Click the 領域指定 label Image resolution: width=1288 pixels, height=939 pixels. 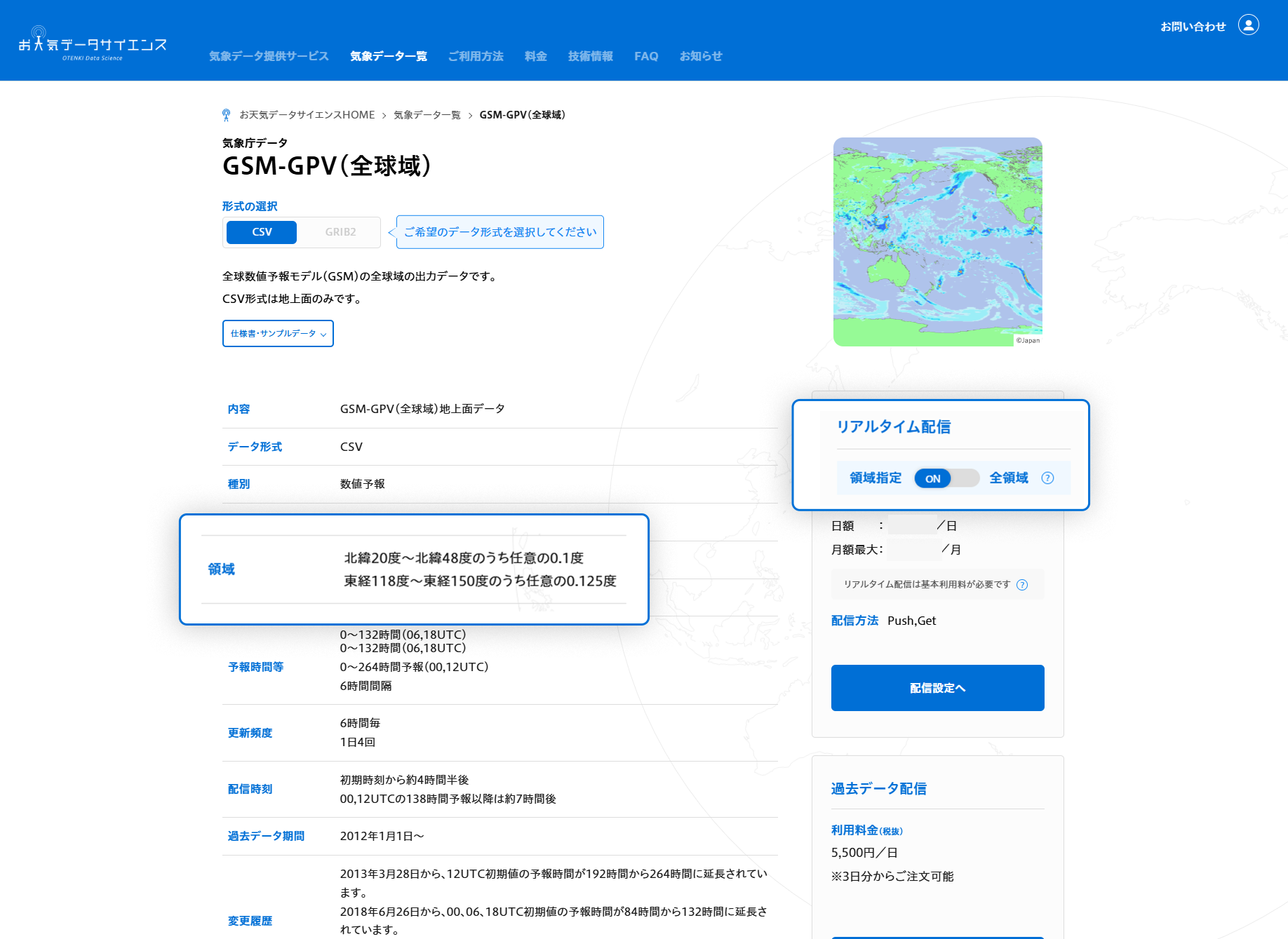[x=876, y=478]
